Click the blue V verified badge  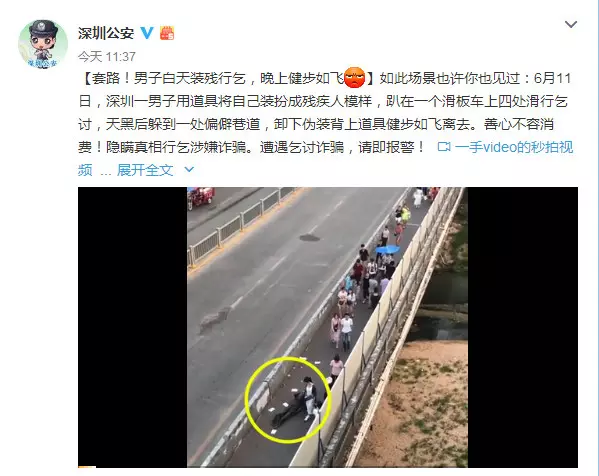(x=147, y=33)
